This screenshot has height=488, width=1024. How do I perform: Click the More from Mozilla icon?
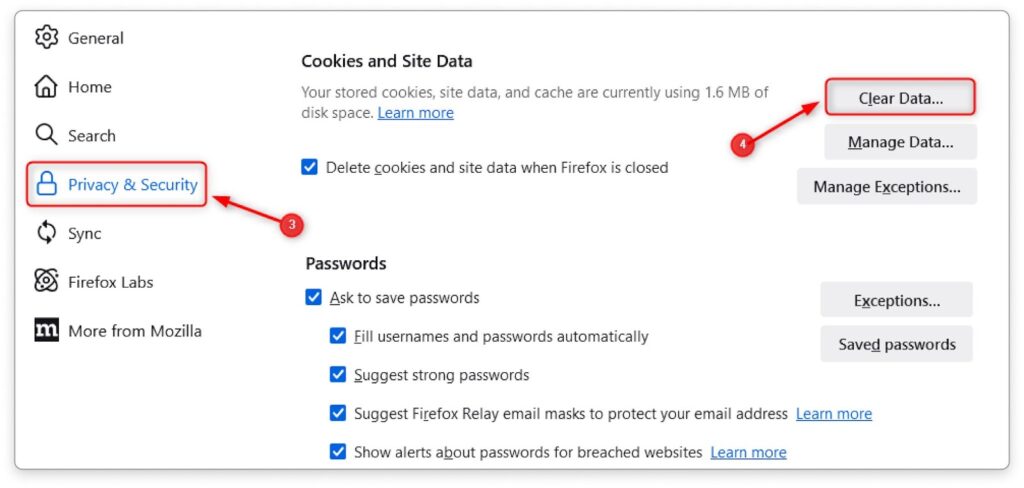(x=47, y=330)
